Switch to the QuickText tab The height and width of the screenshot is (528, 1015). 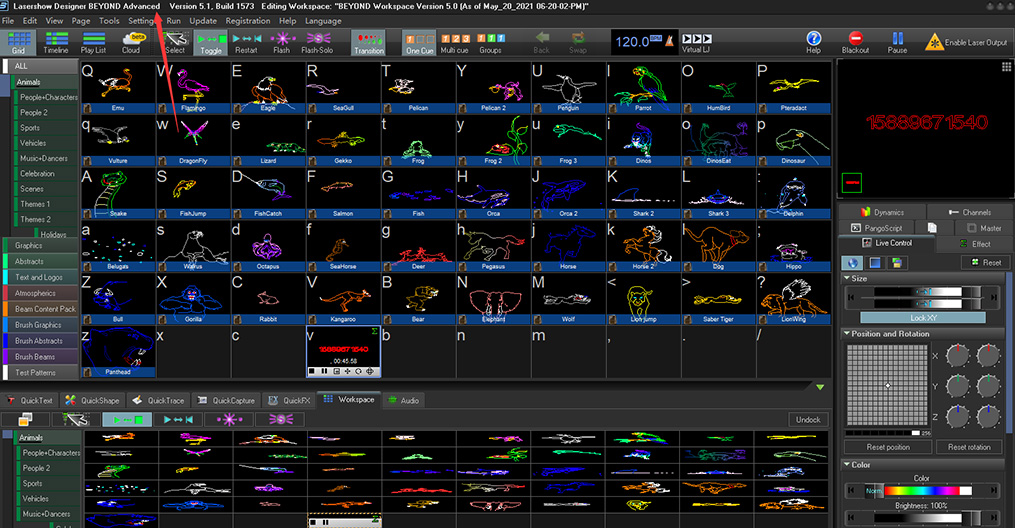[x=30, y=400]
